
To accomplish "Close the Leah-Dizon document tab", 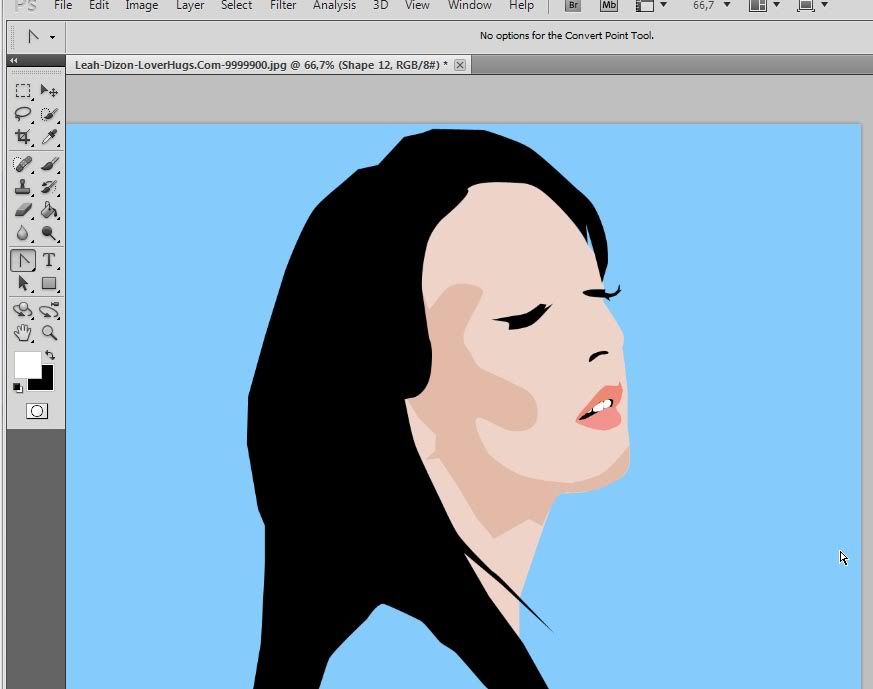I will pos(460,65).
